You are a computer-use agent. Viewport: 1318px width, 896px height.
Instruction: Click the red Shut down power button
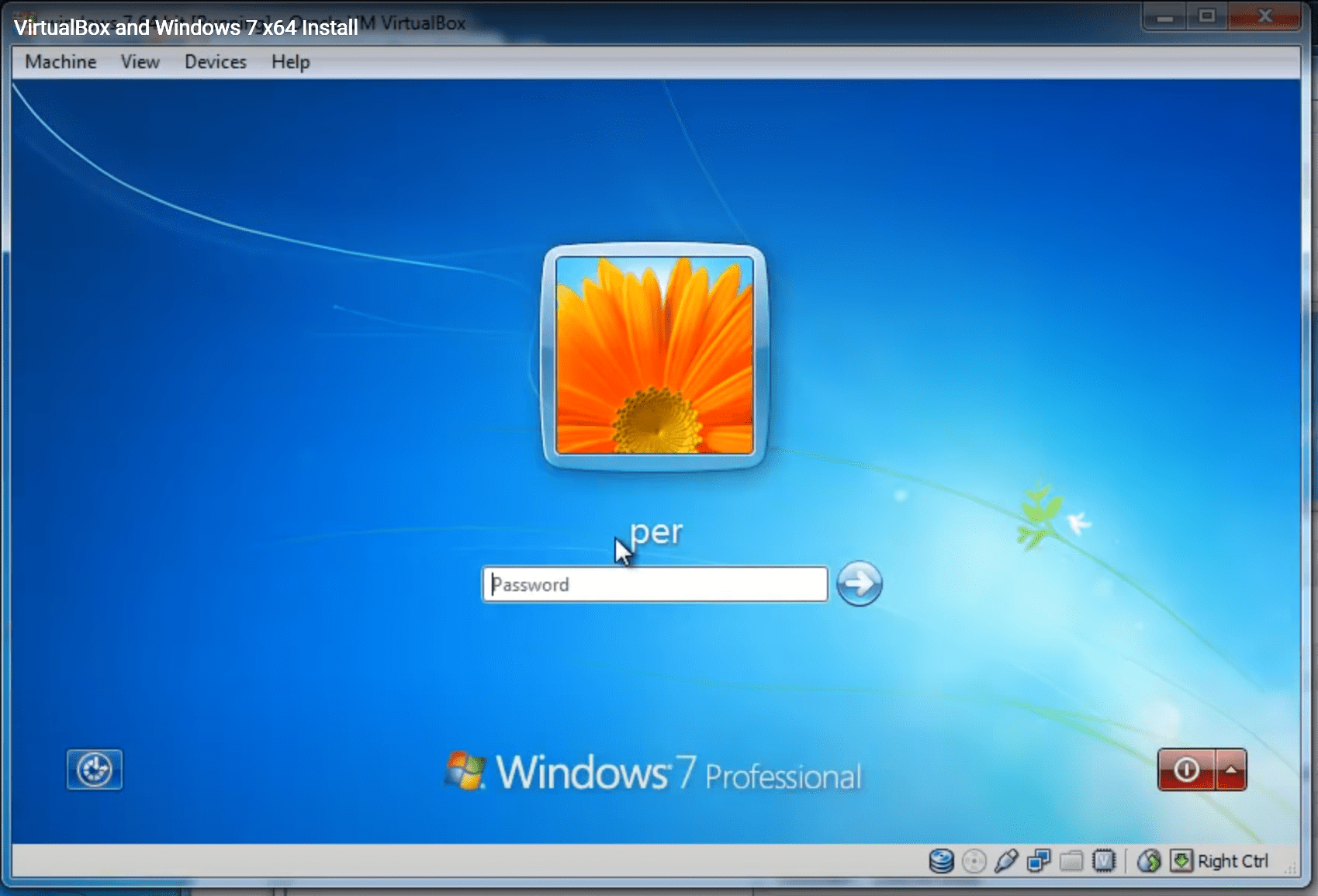pos(1187,770)
